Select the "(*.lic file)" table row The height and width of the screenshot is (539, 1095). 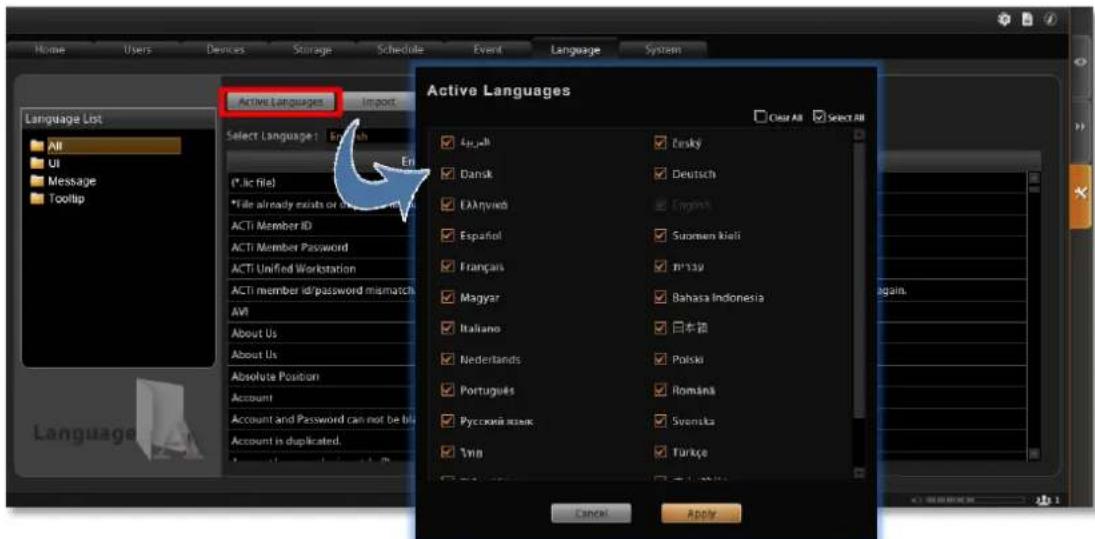pyautogui.click(x=321, y=184)
